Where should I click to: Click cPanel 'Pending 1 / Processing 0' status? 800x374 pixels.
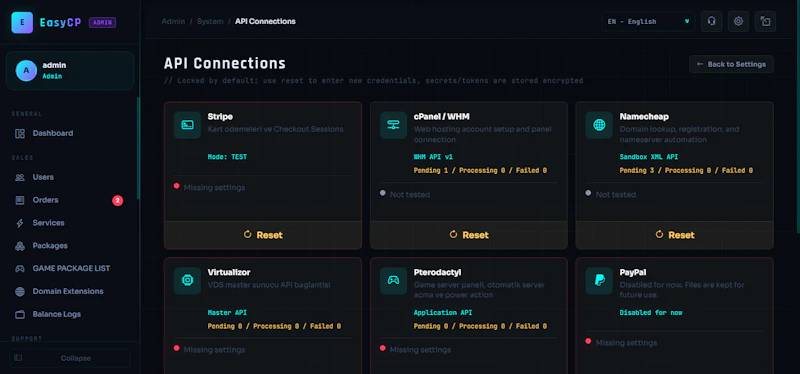480,170
